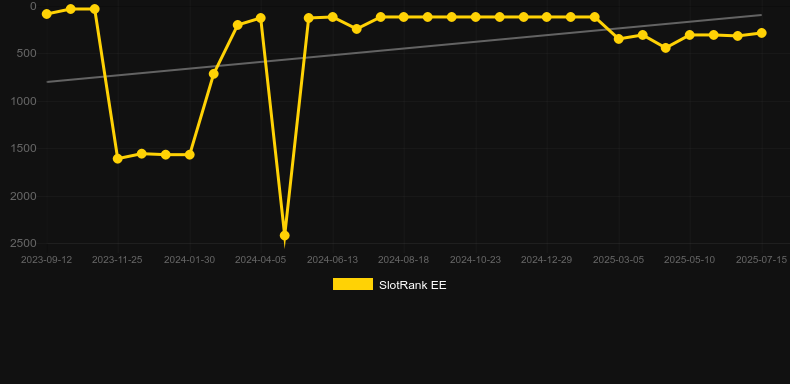Click the 1500 y-axis label
This screenshot has width=790, height=384.
tap(24, 148)
